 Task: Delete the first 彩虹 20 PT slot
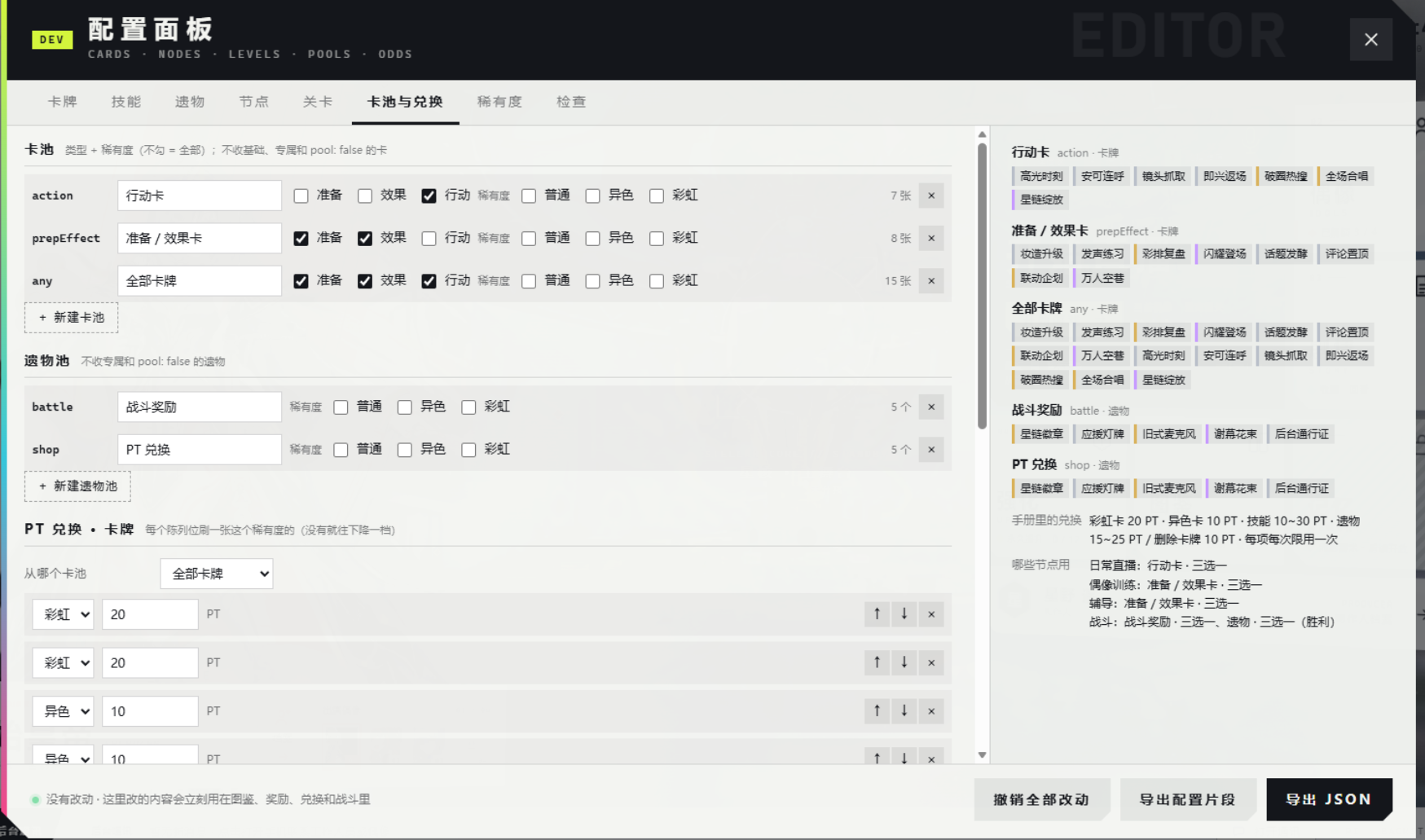tap(931, 614)
